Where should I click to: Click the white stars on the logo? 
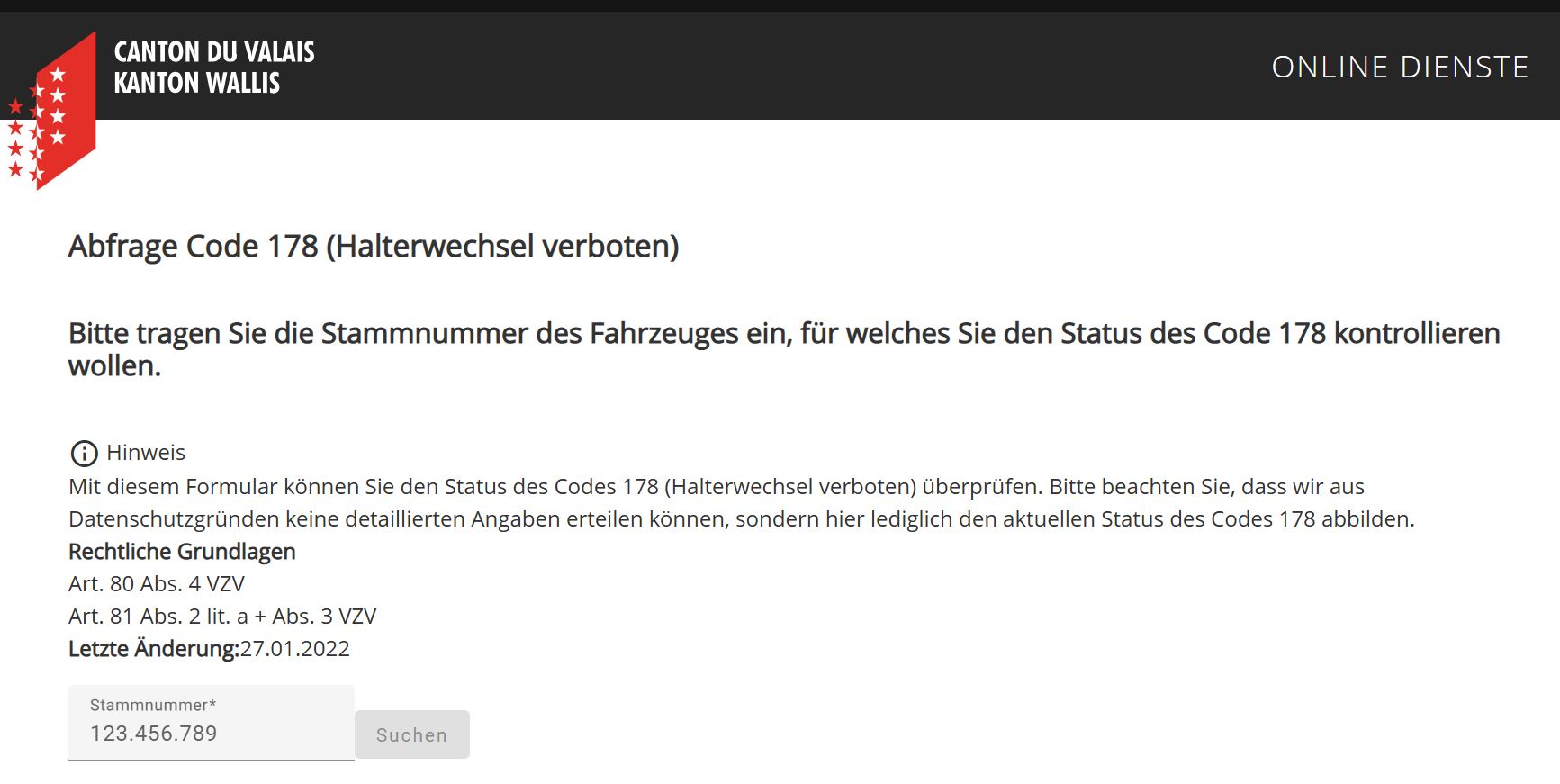coord(58,105)
